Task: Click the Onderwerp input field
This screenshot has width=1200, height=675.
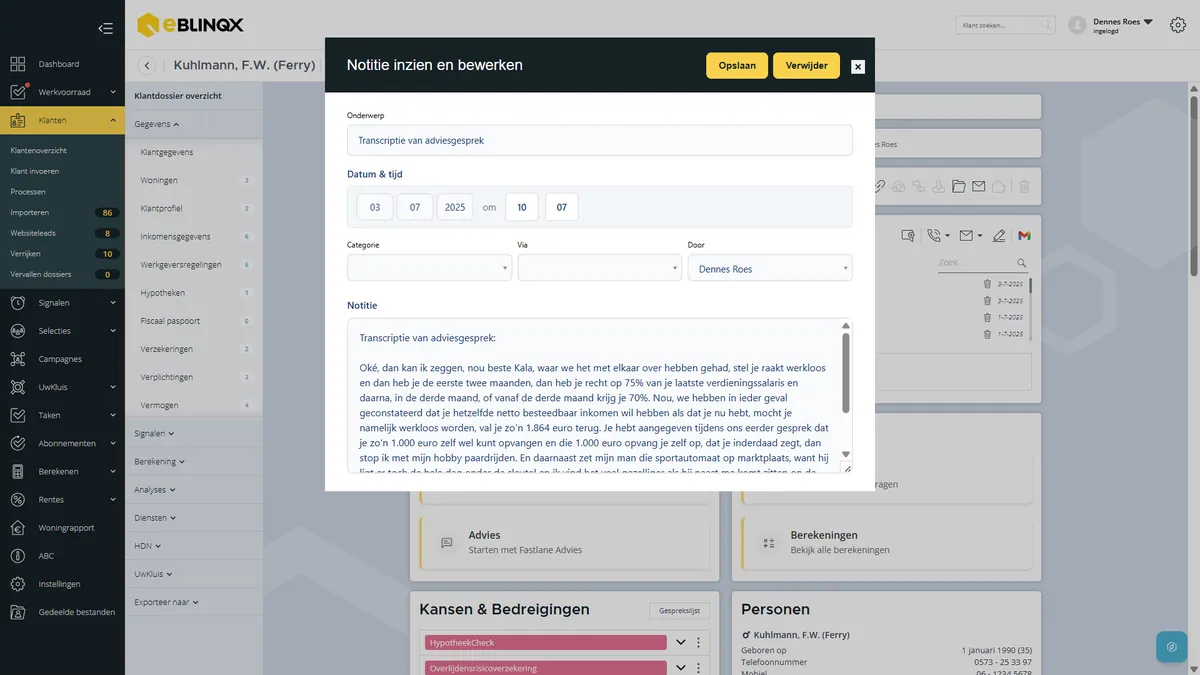Action: (x=600, y=140)
